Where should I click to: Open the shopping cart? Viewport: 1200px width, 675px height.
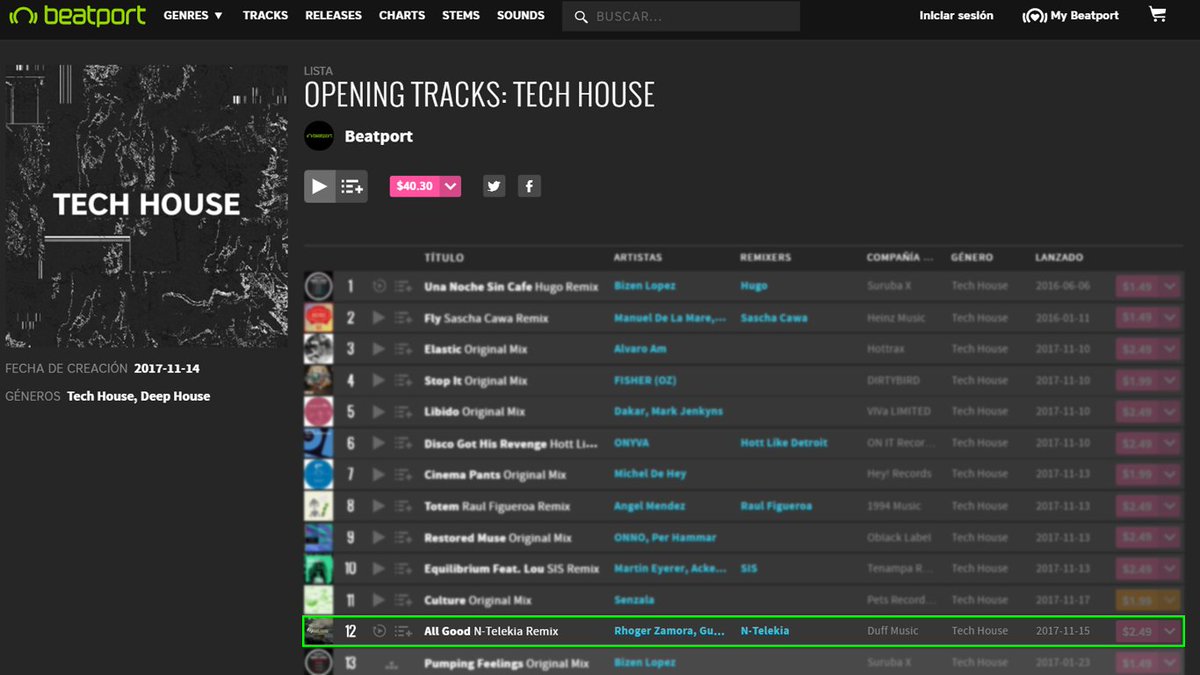[x=1158, y=15]
